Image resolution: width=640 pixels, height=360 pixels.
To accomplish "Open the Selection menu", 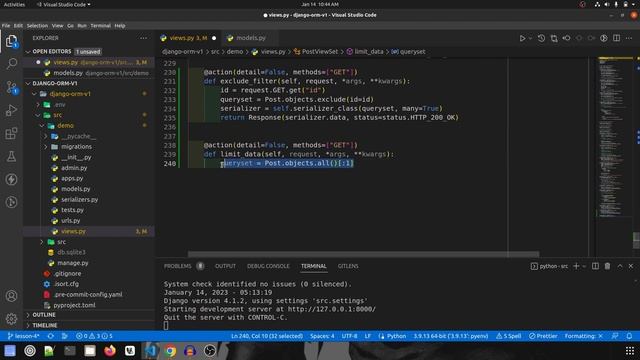I will coord(37,26).
